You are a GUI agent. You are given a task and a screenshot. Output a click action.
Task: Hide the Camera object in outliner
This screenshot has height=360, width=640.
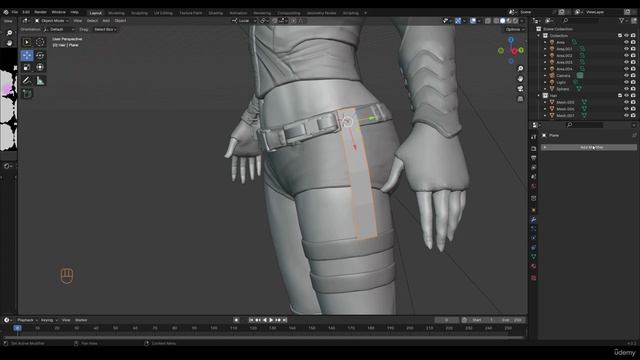coord(626,76)
